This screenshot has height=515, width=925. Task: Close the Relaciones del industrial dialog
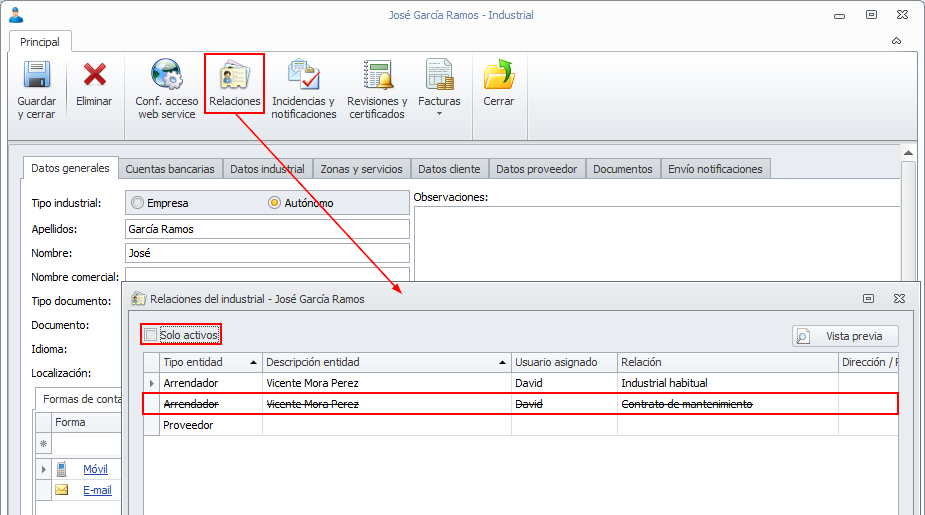(899, 298)
